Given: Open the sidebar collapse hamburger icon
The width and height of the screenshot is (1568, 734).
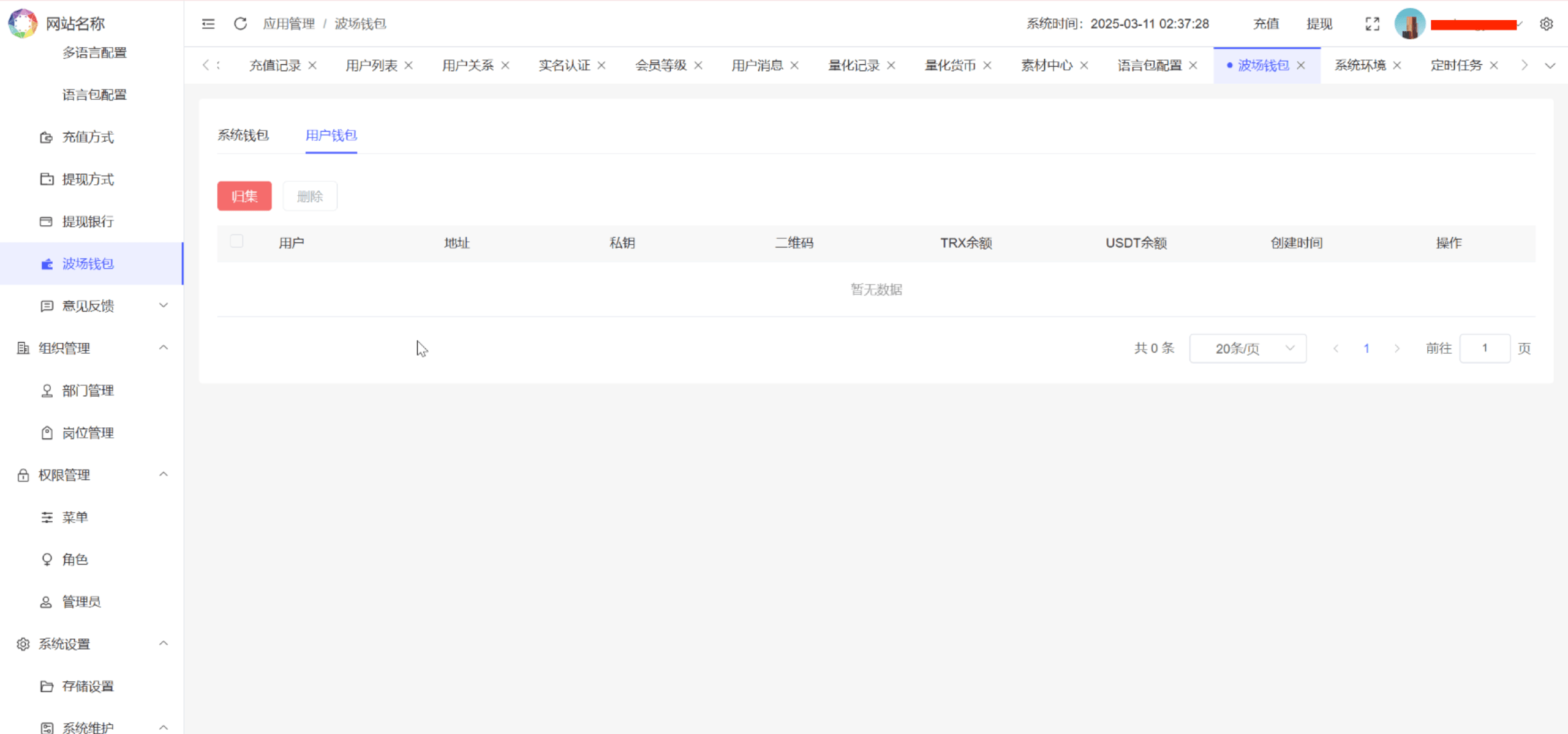Looking at the screenshot, I should tap(208, 23).
